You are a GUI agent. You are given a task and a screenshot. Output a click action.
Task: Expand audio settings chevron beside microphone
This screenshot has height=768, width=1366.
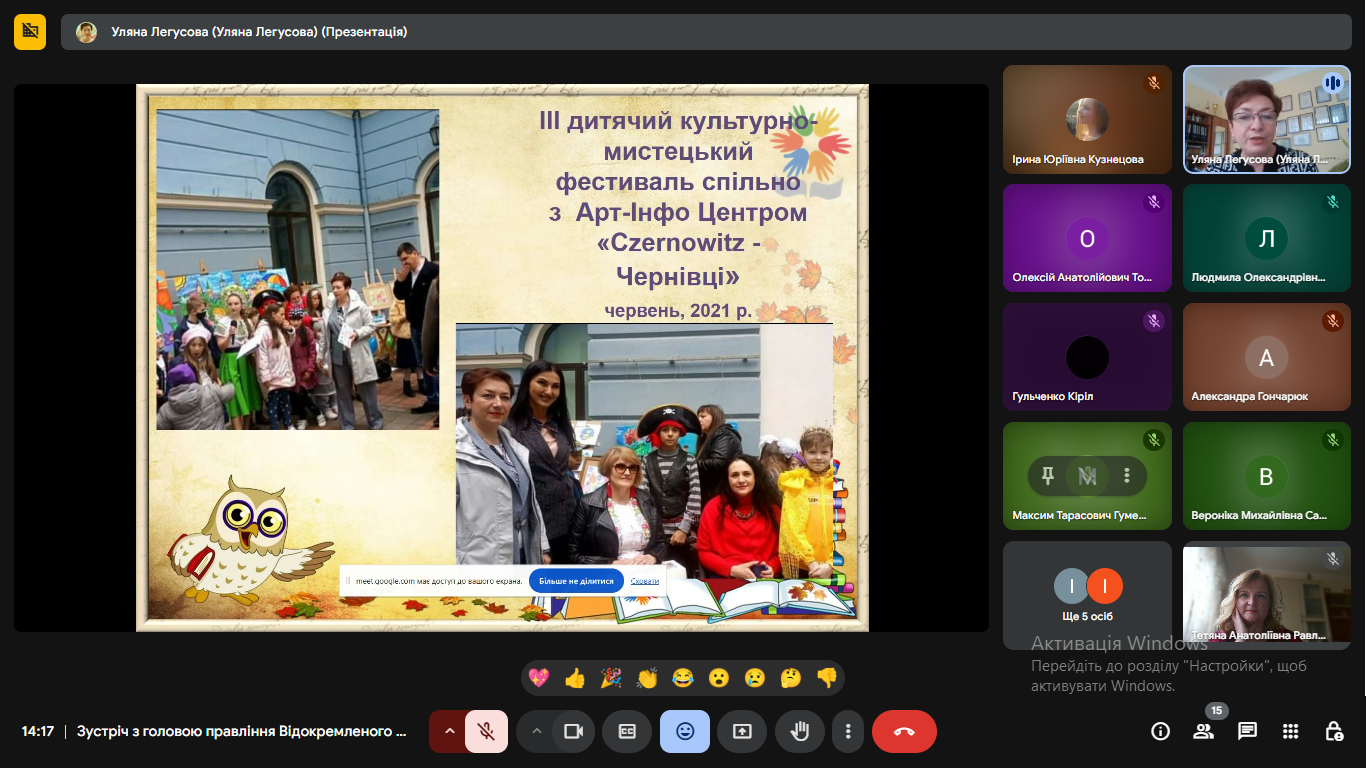coord(449,731)
